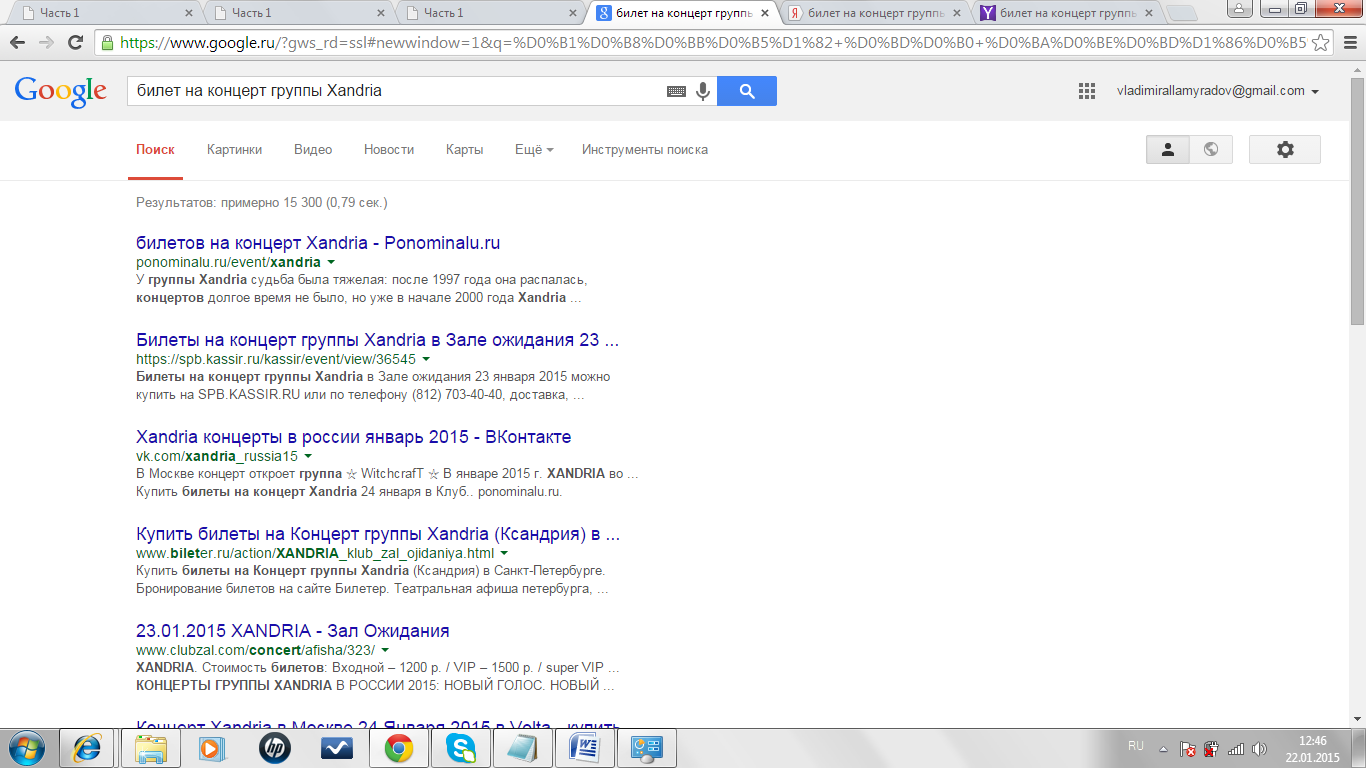Click the browser forward arrow
Image resolution: width=1366 pixels, height=768 pixels.
[46, 43]
